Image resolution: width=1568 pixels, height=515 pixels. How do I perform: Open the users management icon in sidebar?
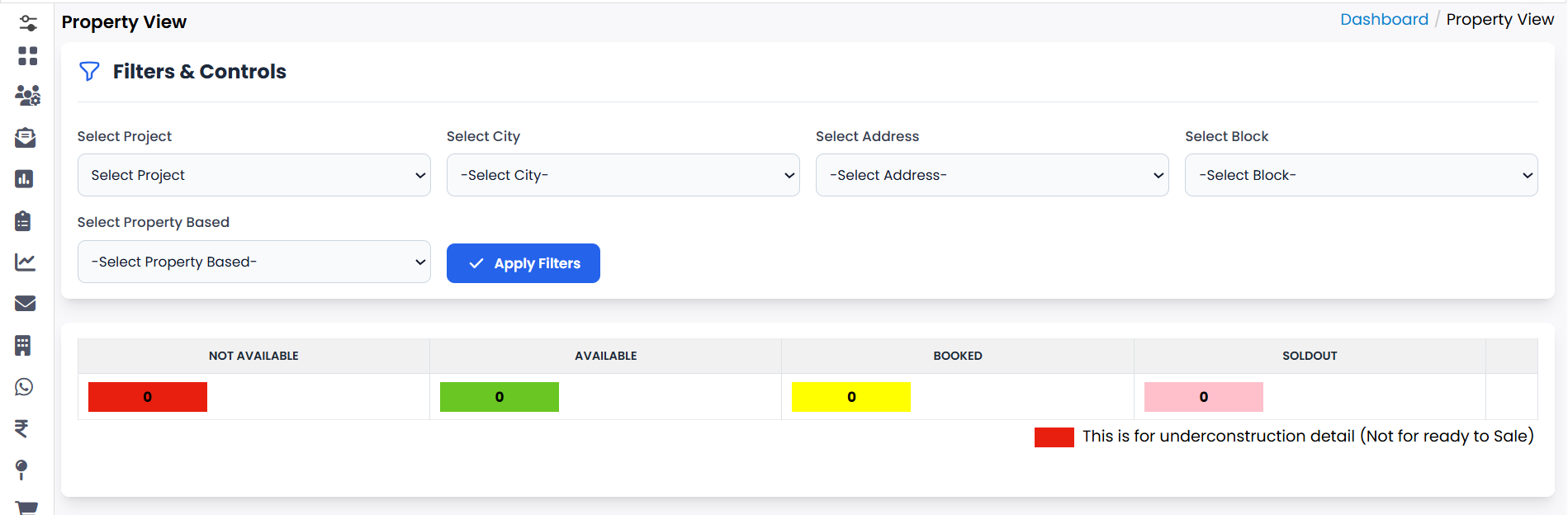[x=27, y=96]
